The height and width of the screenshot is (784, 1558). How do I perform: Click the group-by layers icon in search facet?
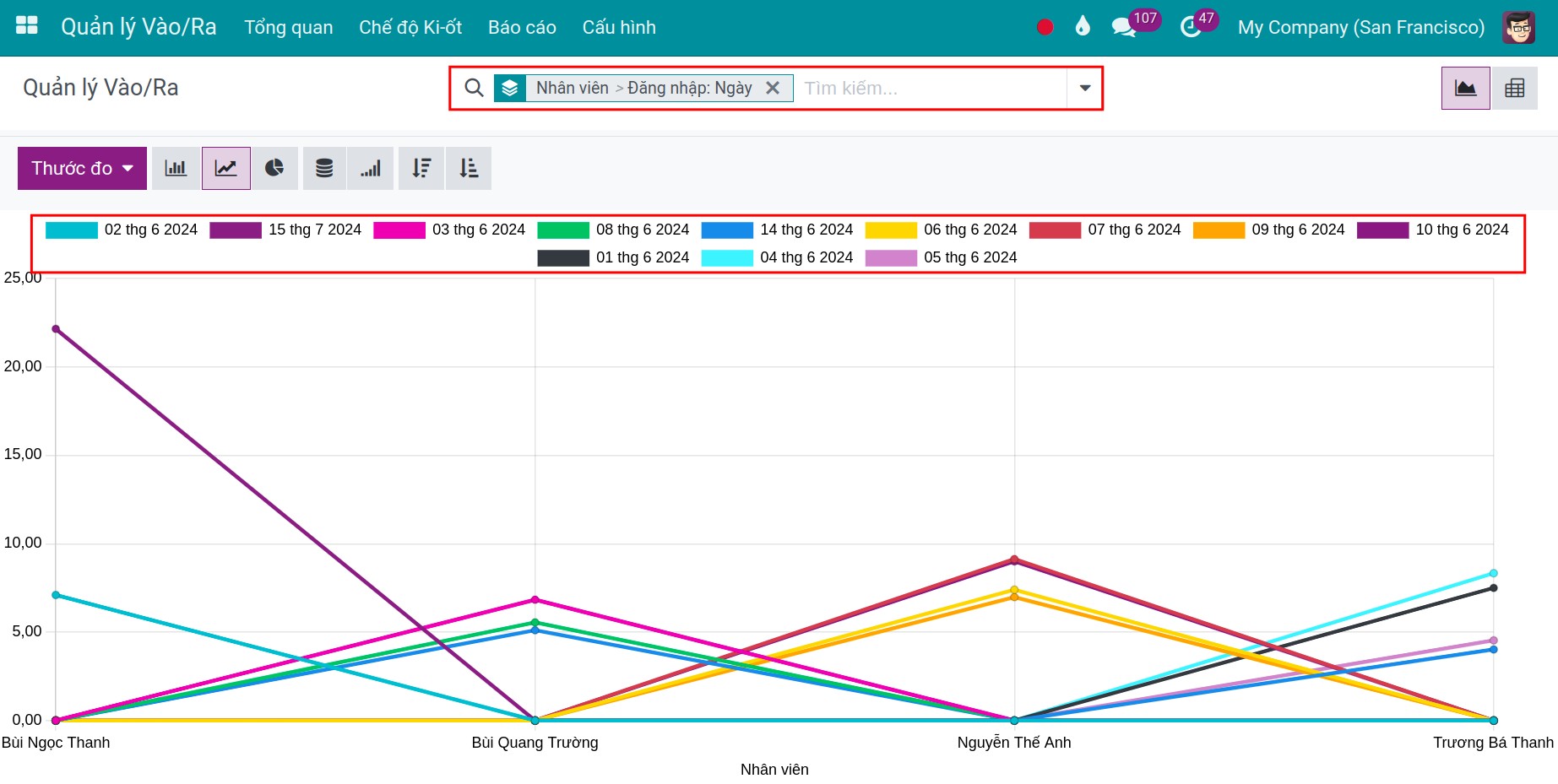point(510,88)
